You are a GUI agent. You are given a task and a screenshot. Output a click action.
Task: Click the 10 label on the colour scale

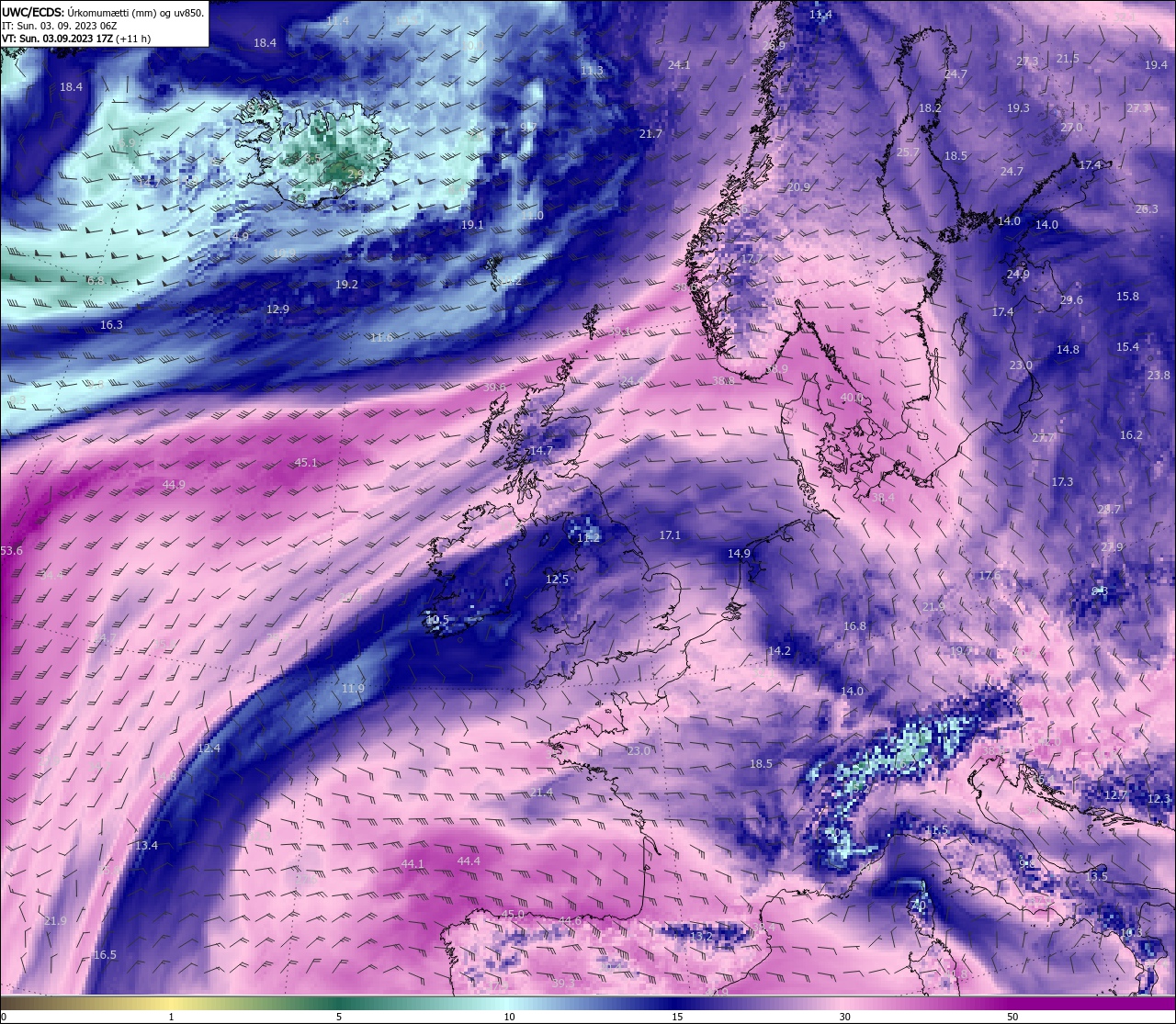click(x=509, y=1017)
